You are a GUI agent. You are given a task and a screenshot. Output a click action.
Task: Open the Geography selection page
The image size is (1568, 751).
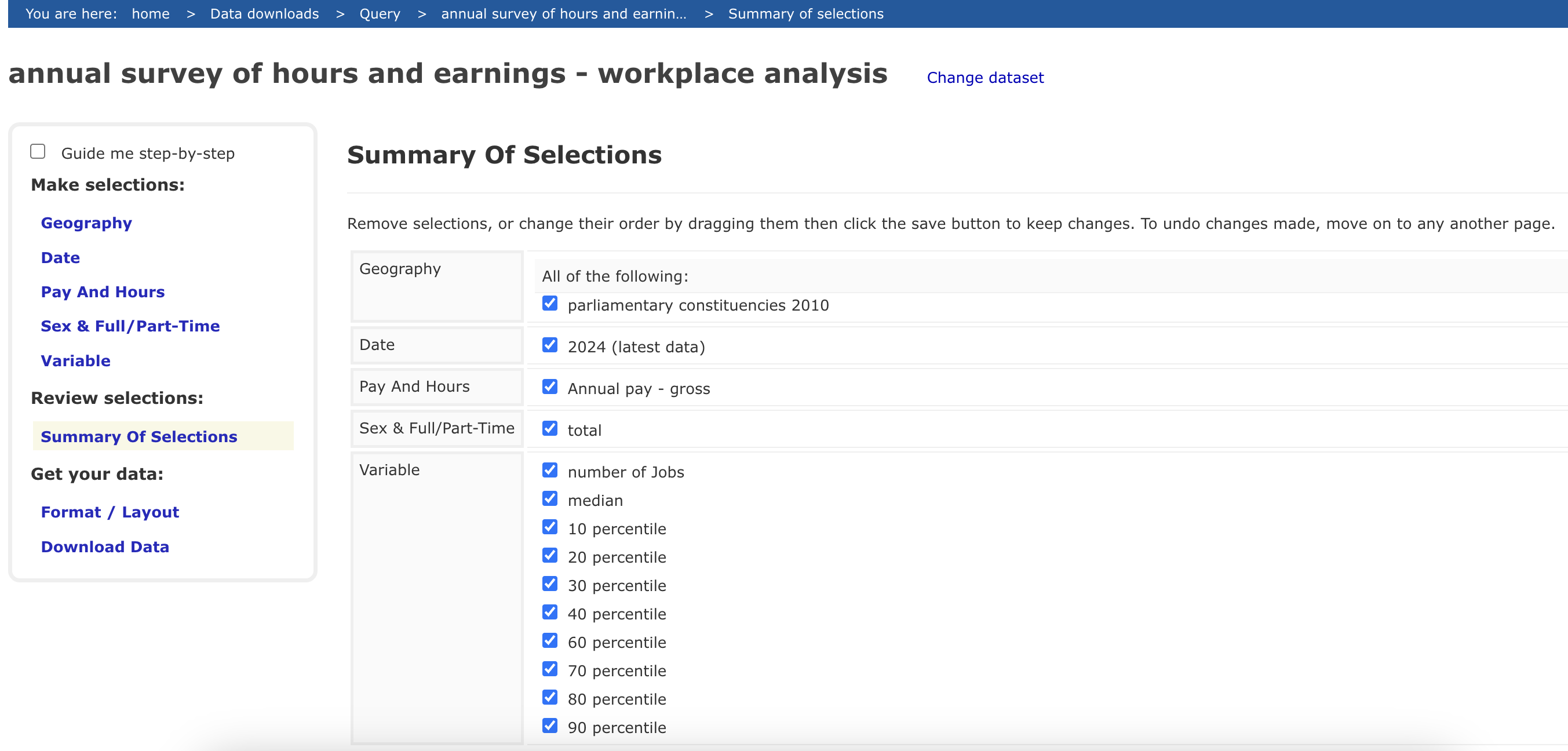tap(86, 223)
